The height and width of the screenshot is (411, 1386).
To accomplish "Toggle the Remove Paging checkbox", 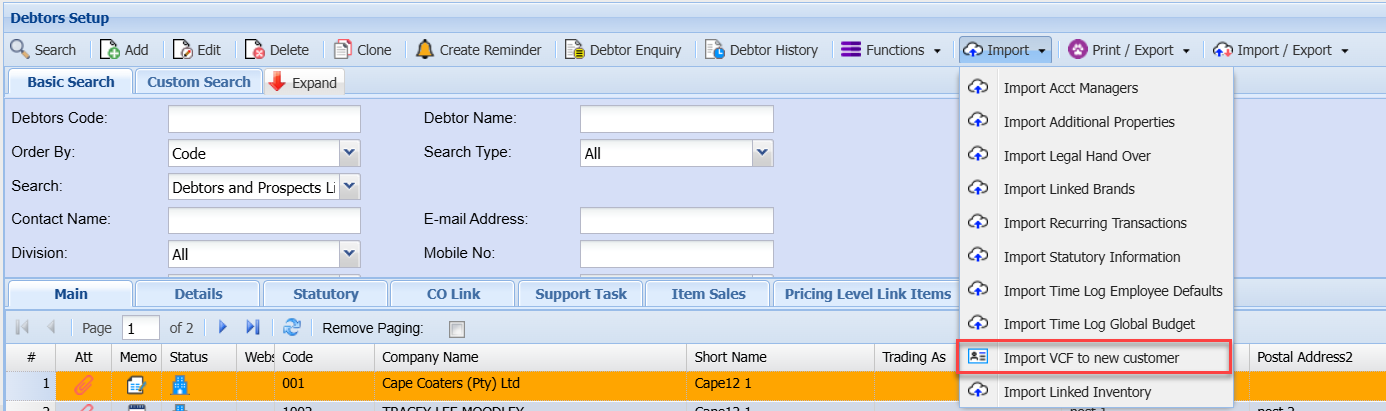I will [457, 328].
